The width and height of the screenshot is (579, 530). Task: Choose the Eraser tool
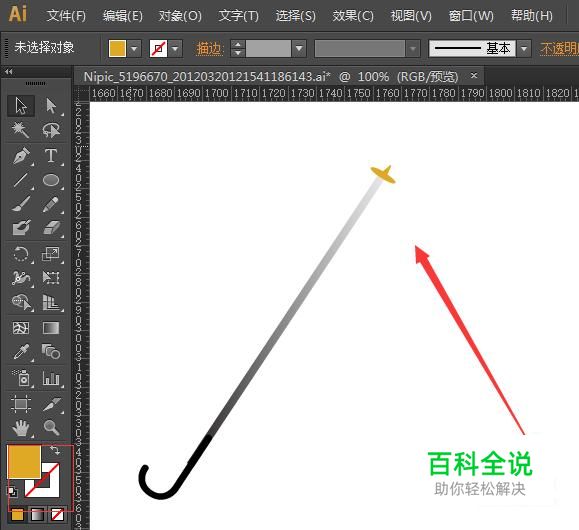pos(51,228)
